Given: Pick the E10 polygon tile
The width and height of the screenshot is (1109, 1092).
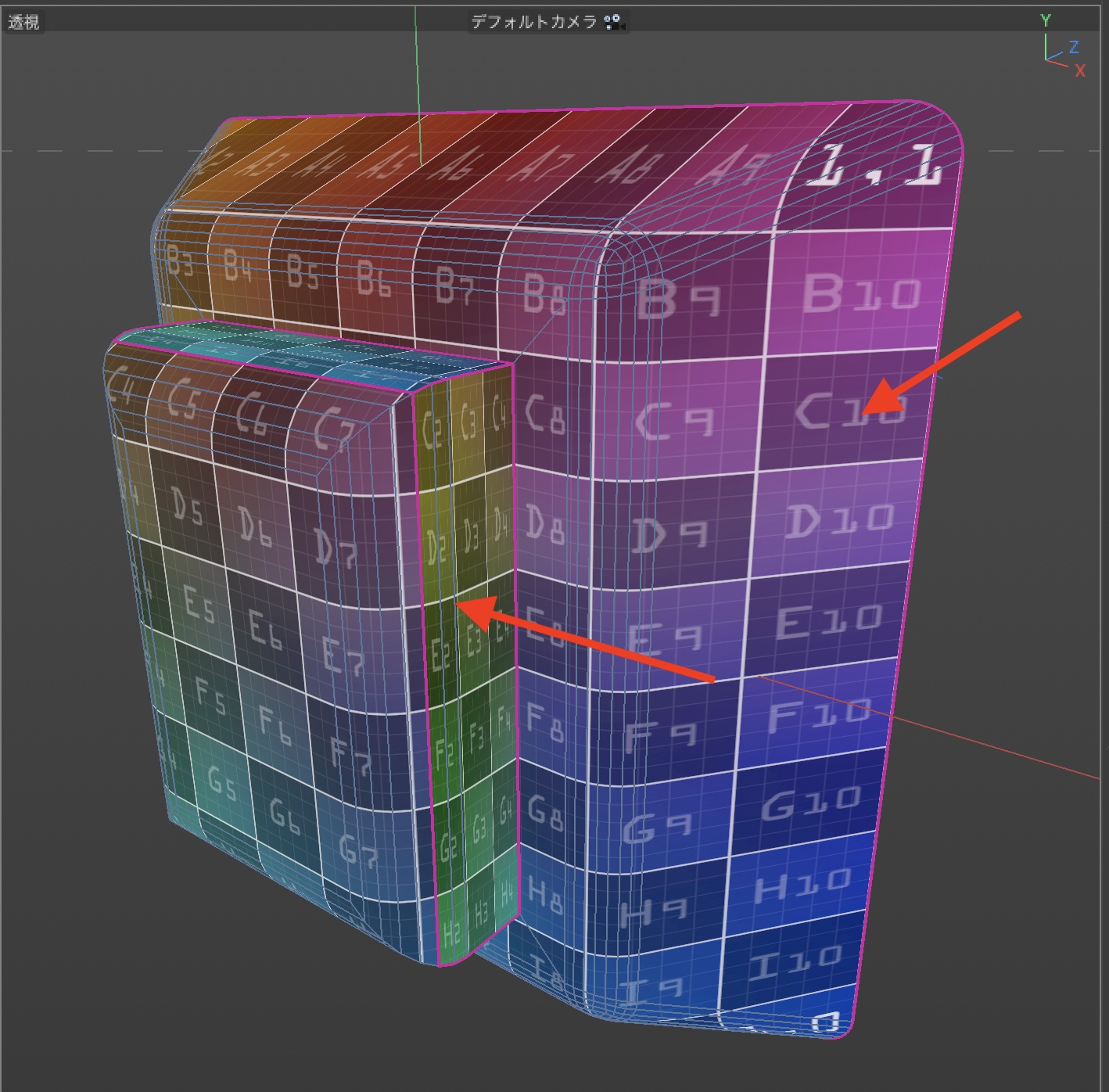Looking at the screenshot, I should click(827, 623).
